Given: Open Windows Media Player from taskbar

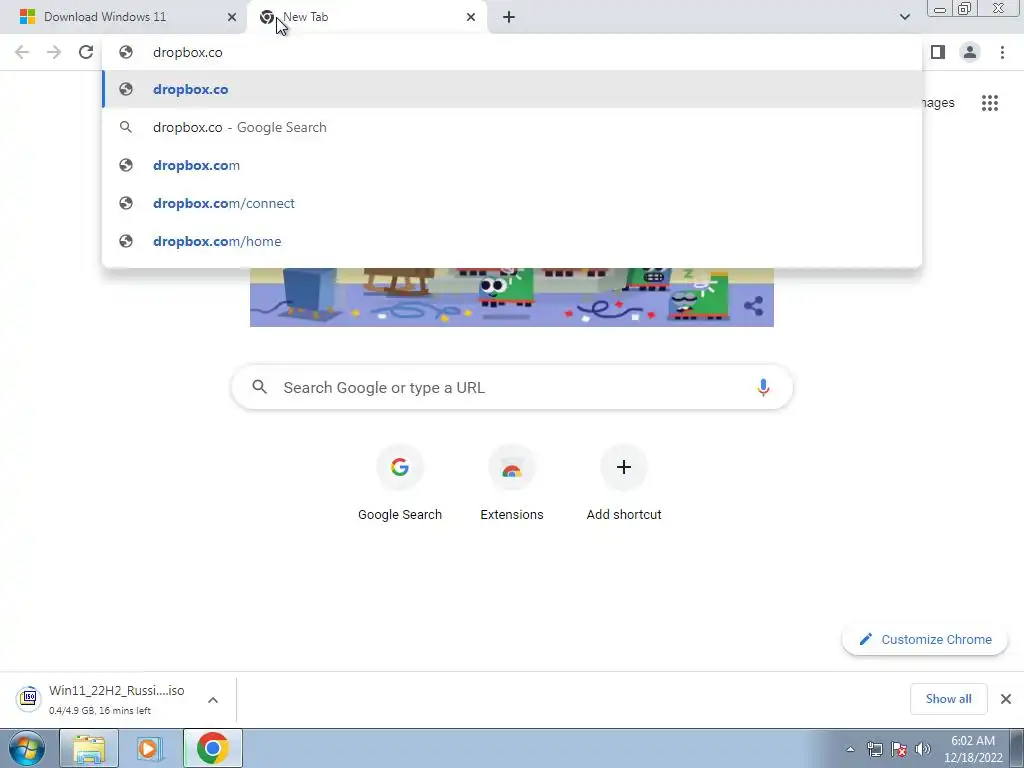Looking at the screenshot, I should [150, 748].
